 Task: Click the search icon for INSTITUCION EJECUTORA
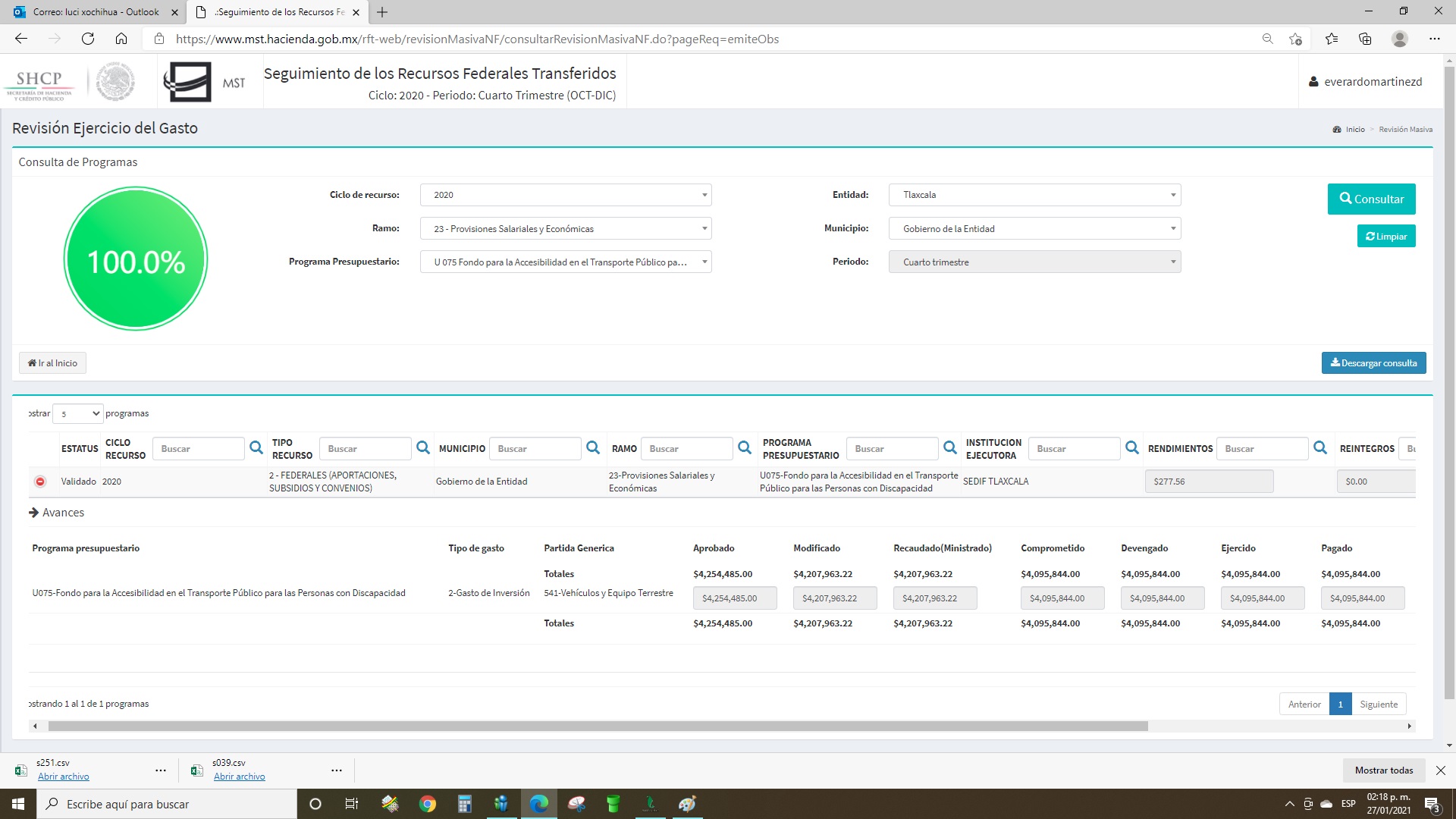point(1132,448)
